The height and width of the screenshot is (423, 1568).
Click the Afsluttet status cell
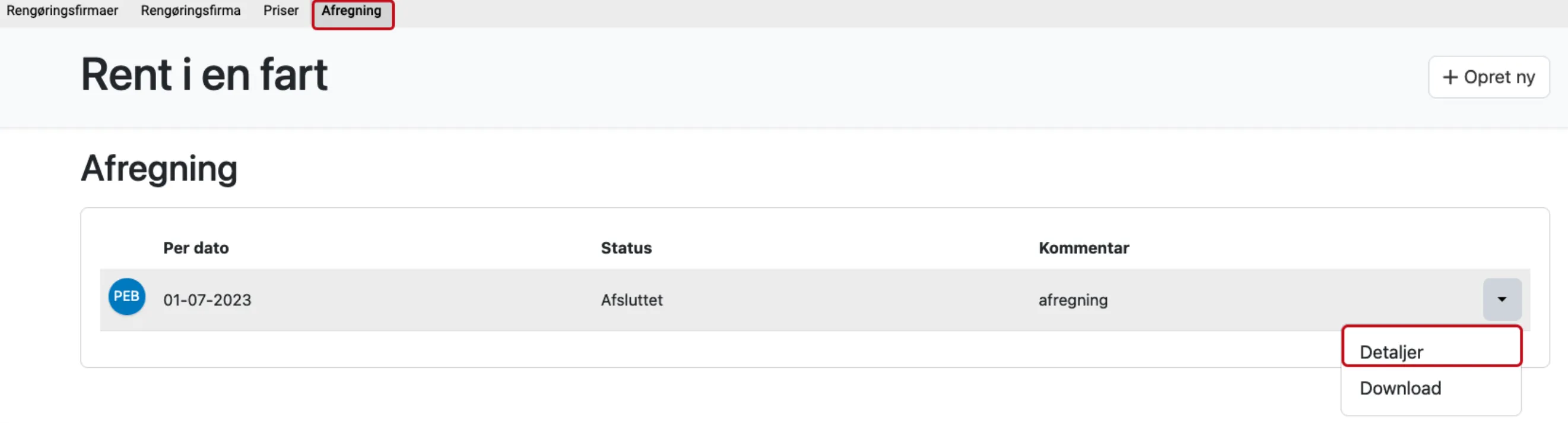(x=631, y=300)
